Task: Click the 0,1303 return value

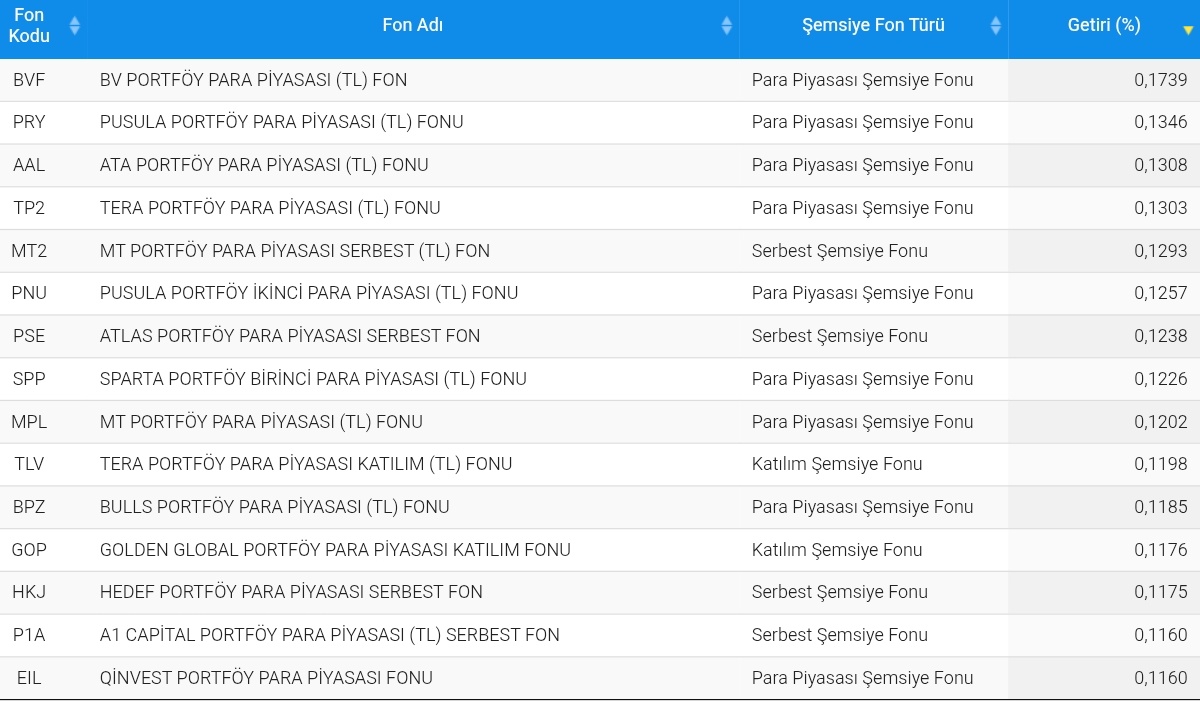Action: click(x=1161, y=208)
